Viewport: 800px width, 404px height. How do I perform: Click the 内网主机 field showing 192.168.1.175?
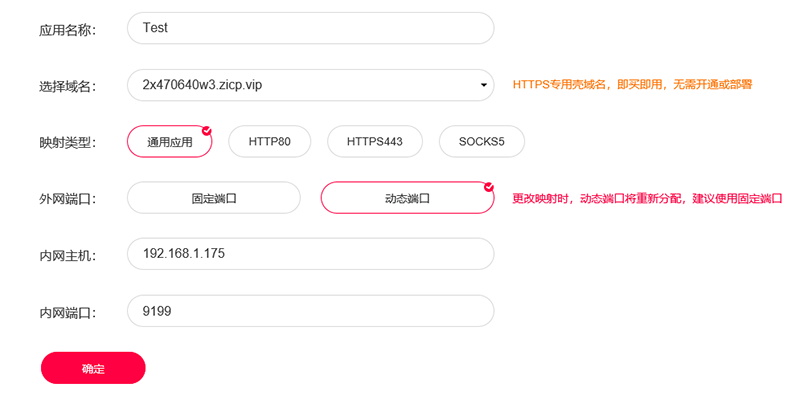pos(310,254)
